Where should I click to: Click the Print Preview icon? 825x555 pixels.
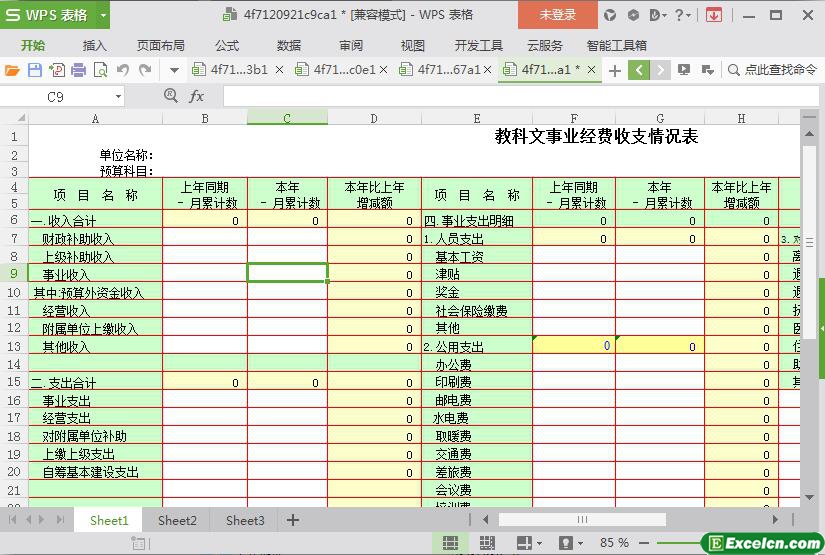pos(100,70)
